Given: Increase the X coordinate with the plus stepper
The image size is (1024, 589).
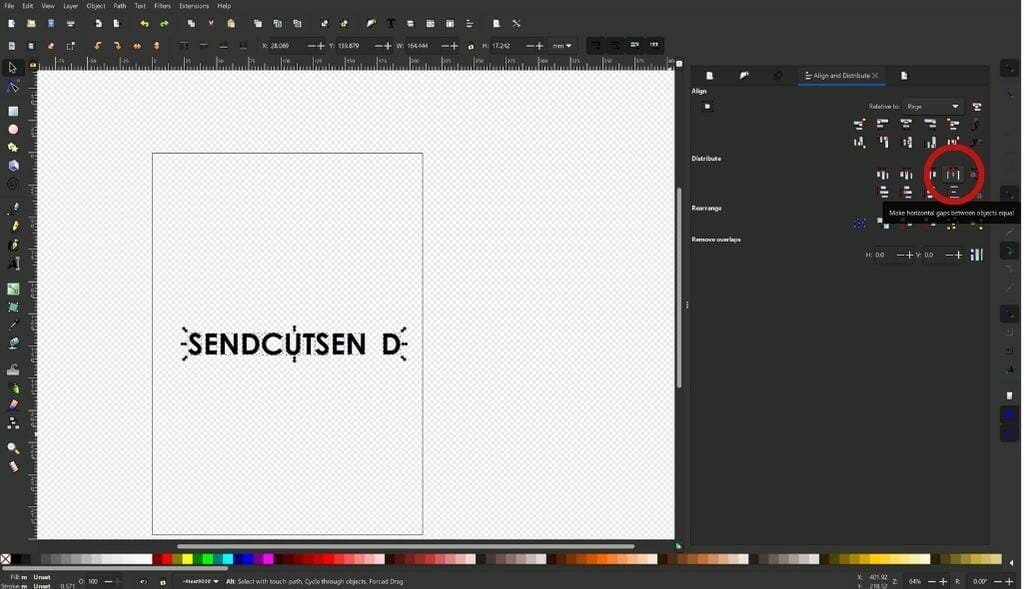Looking at the screenshot, I should [x=321, y=46].
